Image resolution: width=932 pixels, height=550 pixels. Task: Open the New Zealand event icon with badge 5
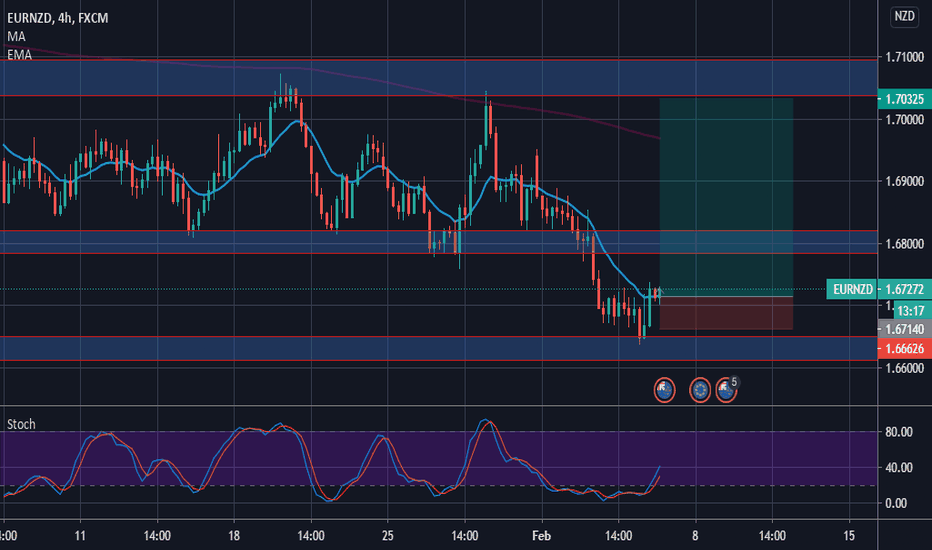pos(726,390)
